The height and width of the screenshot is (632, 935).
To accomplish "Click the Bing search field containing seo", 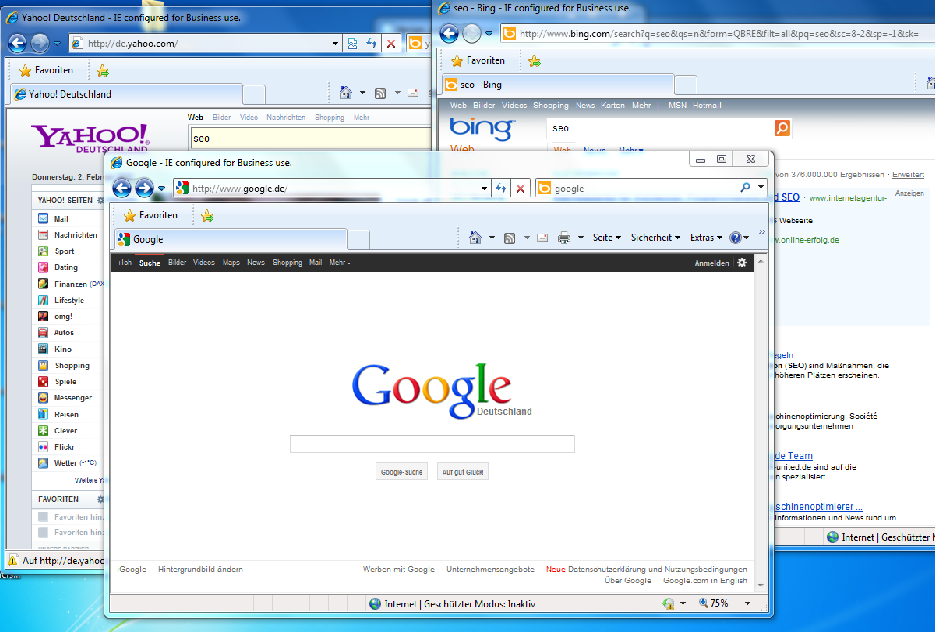I will tap(660, 128).
